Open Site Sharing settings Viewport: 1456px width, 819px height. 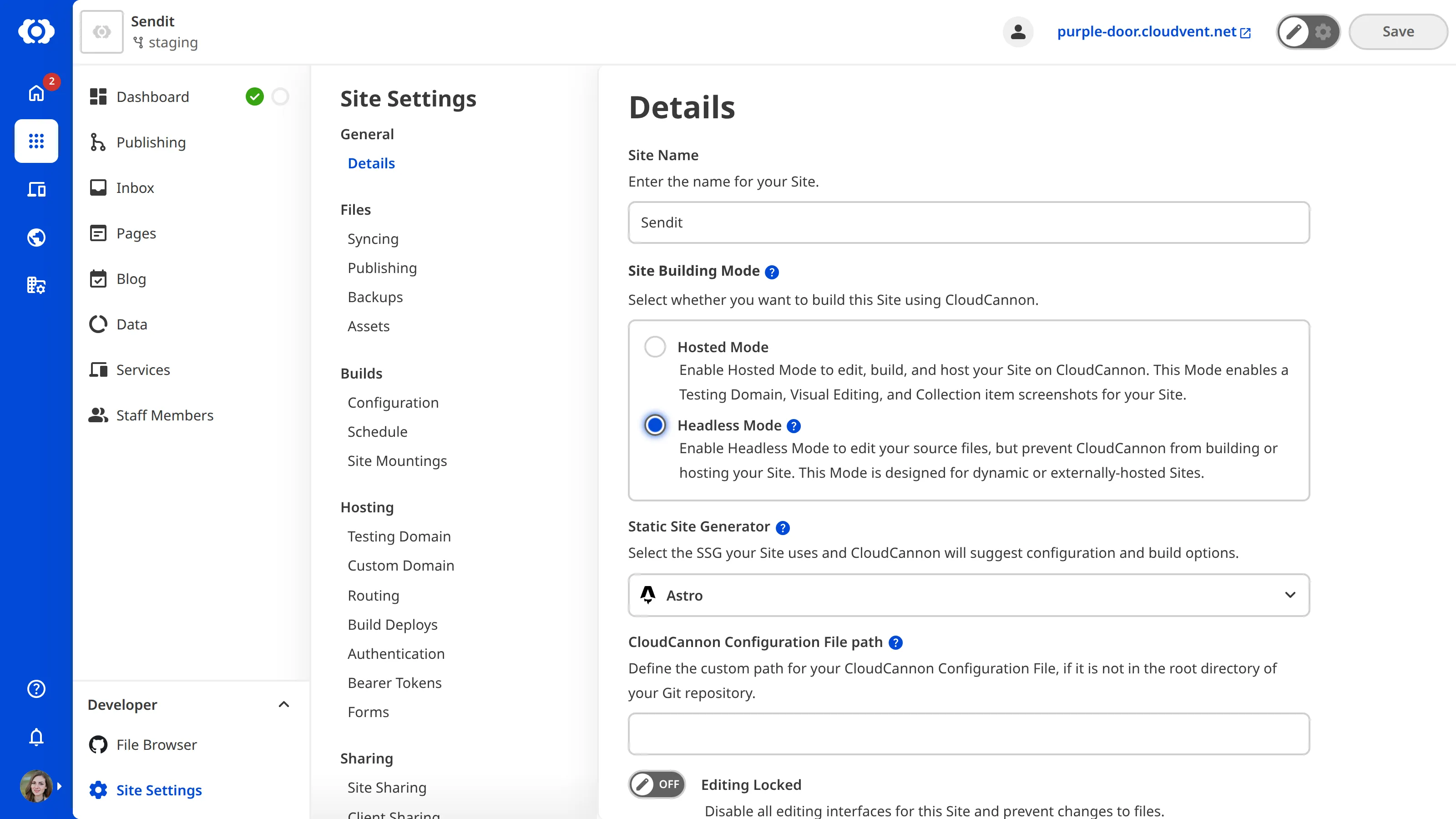point(387,787)
